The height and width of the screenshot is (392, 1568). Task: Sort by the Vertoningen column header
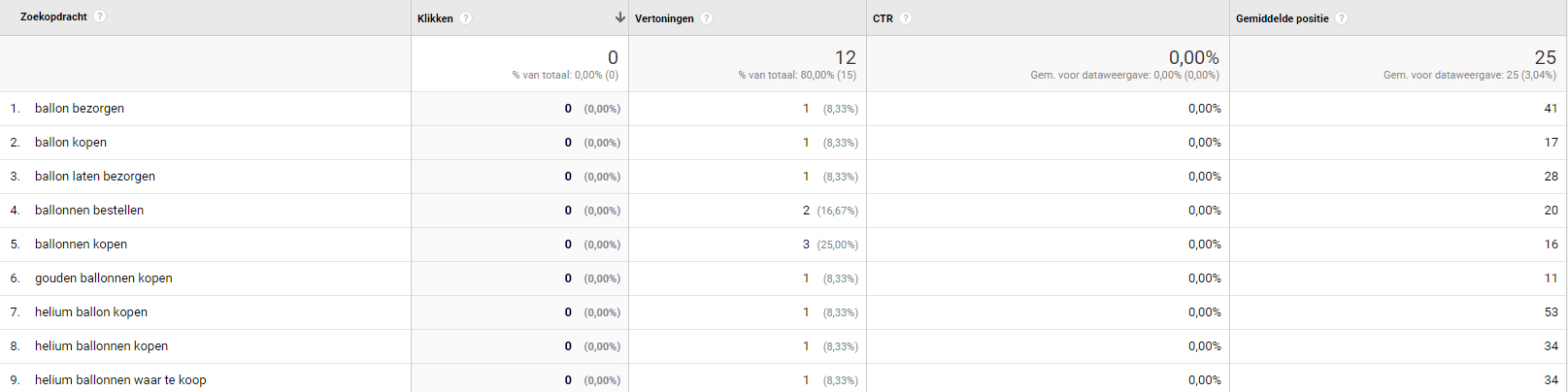click(664, 18)
